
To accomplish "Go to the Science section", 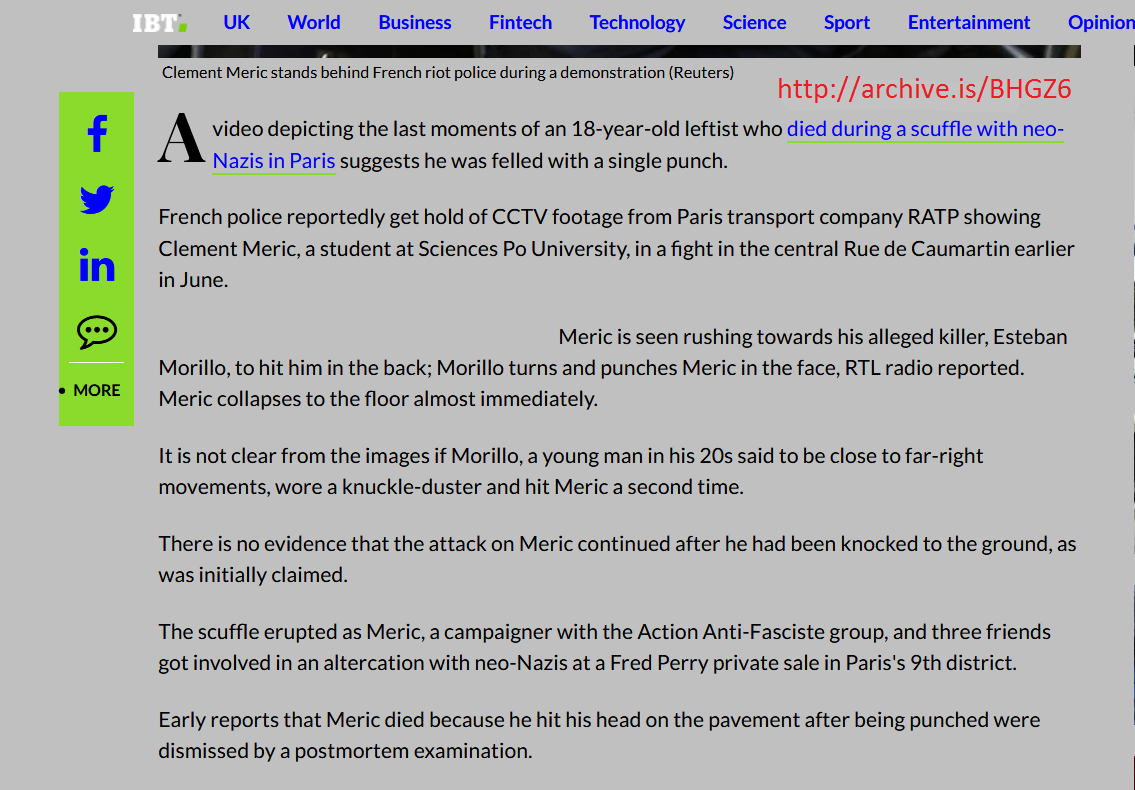I will pos(754,22).
